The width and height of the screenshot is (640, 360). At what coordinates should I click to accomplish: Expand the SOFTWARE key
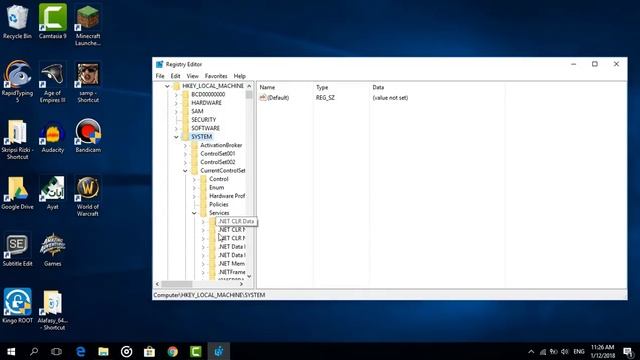click(x=176, y=128)
